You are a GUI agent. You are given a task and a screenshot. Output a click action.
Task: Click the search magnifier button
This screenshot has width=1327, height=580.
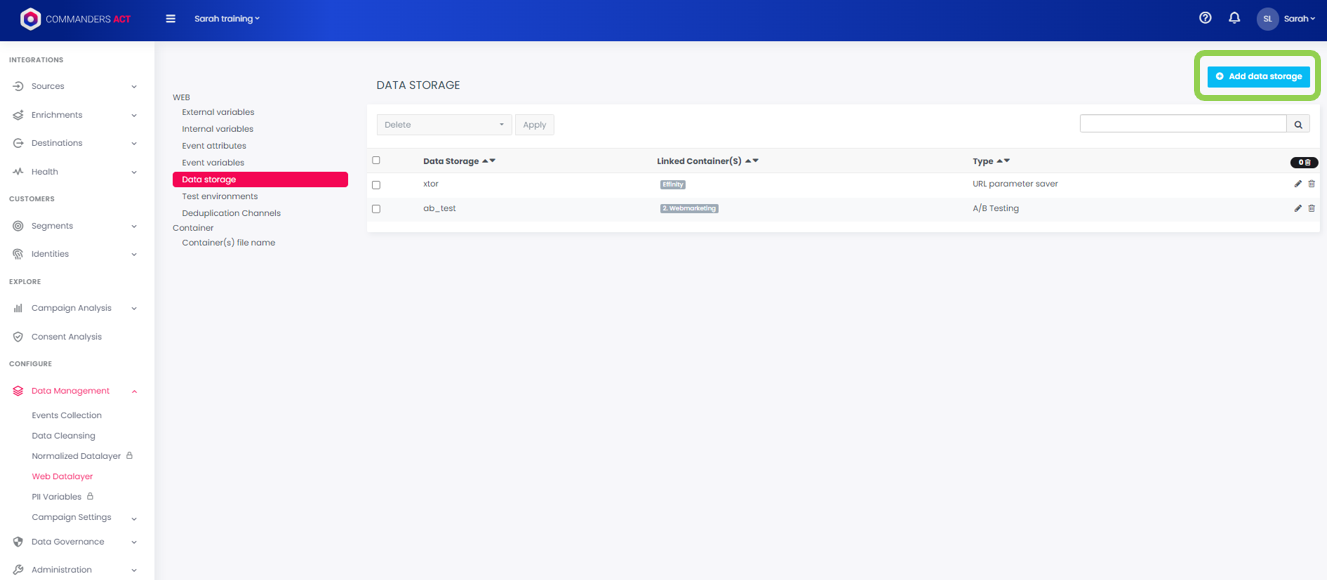pyautogui.click(x=1298, y=124)
